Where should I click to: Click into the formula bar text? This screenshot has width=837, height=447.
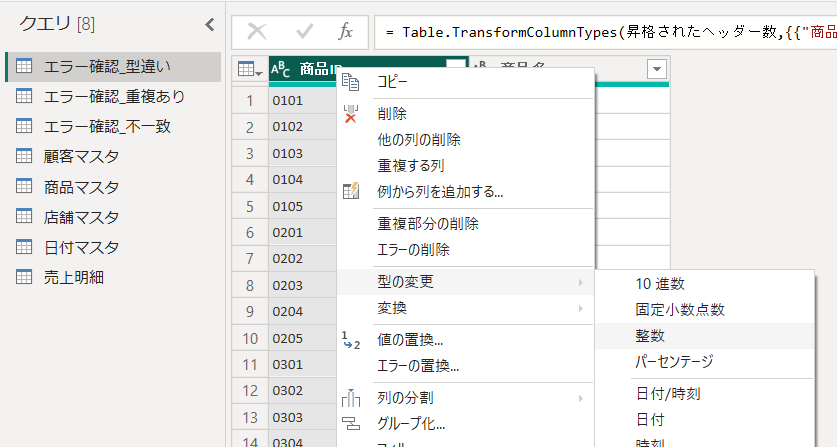[606, 33]
